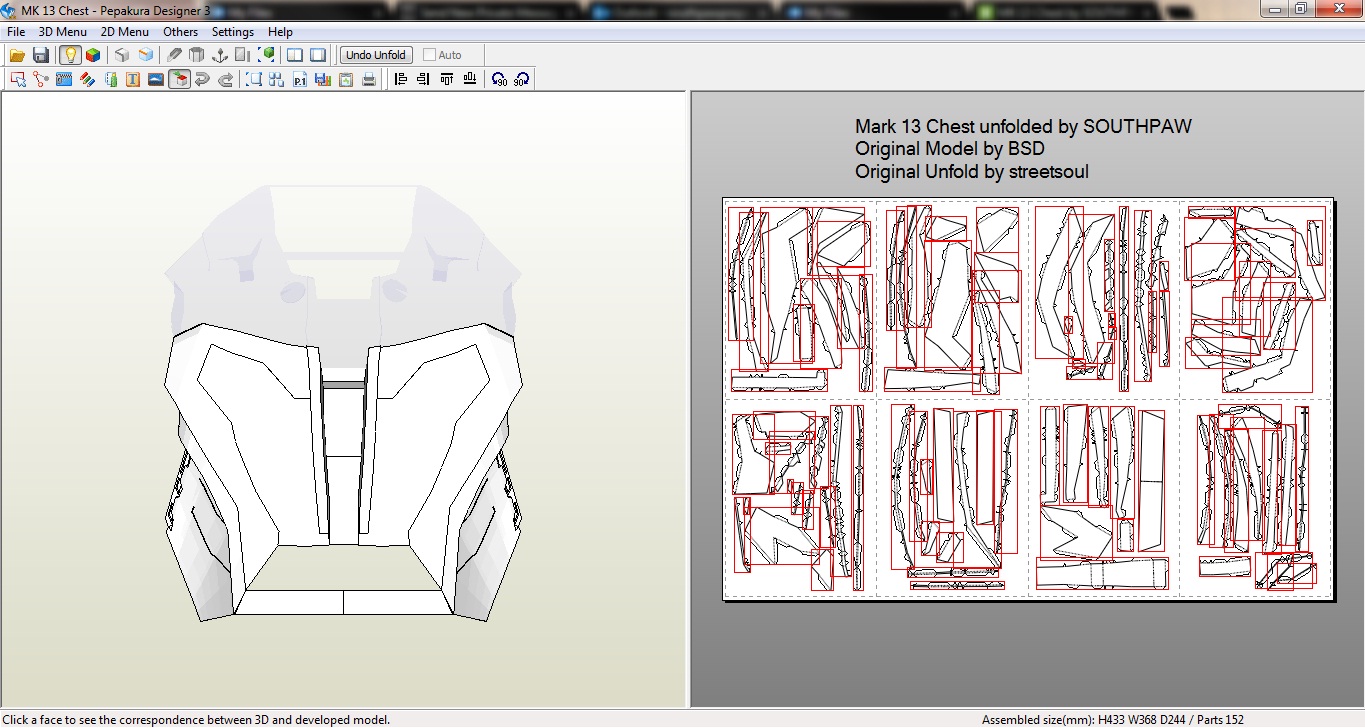This screenshot has height=728, width=1365.
Task: Toggle the check corresponding face tool
Action: 179,79
